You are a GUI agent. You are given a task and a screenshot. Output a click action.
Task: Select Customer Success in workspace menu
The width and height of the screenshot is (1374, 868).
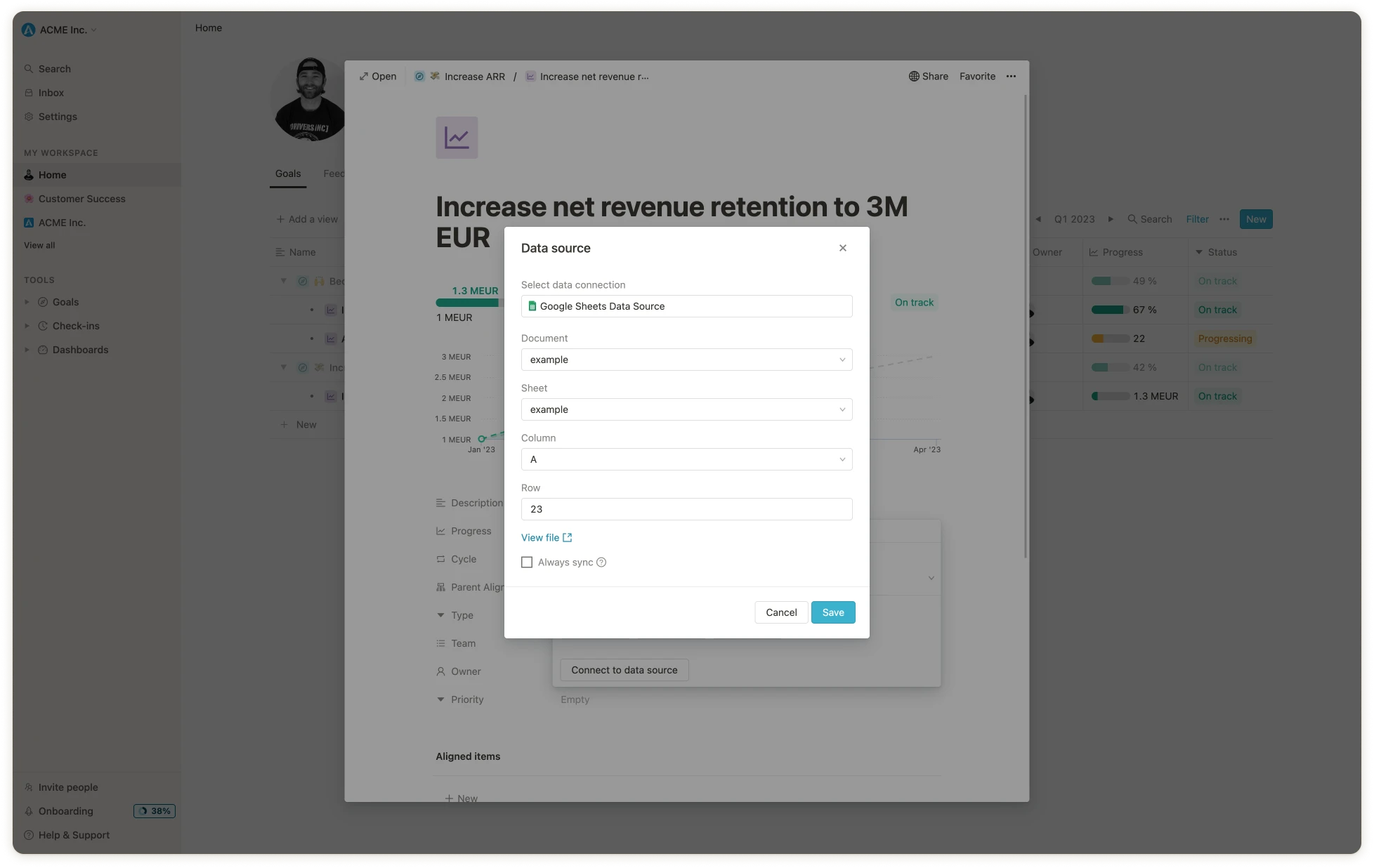[81, 199]
